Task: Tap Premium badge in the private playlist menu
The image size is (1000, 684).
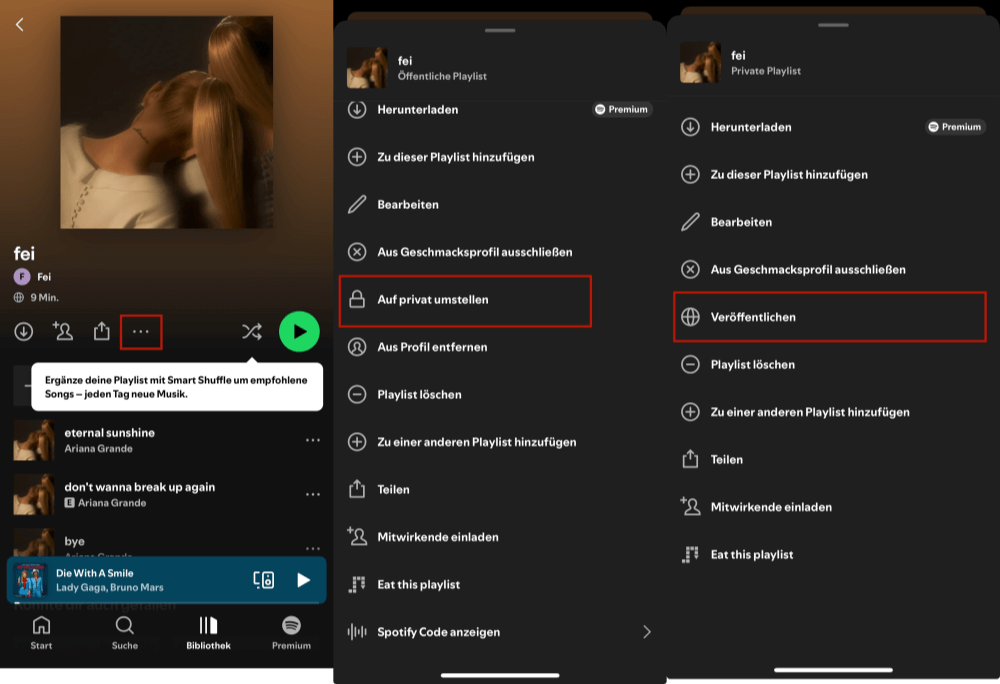Action: coord(955,127)
